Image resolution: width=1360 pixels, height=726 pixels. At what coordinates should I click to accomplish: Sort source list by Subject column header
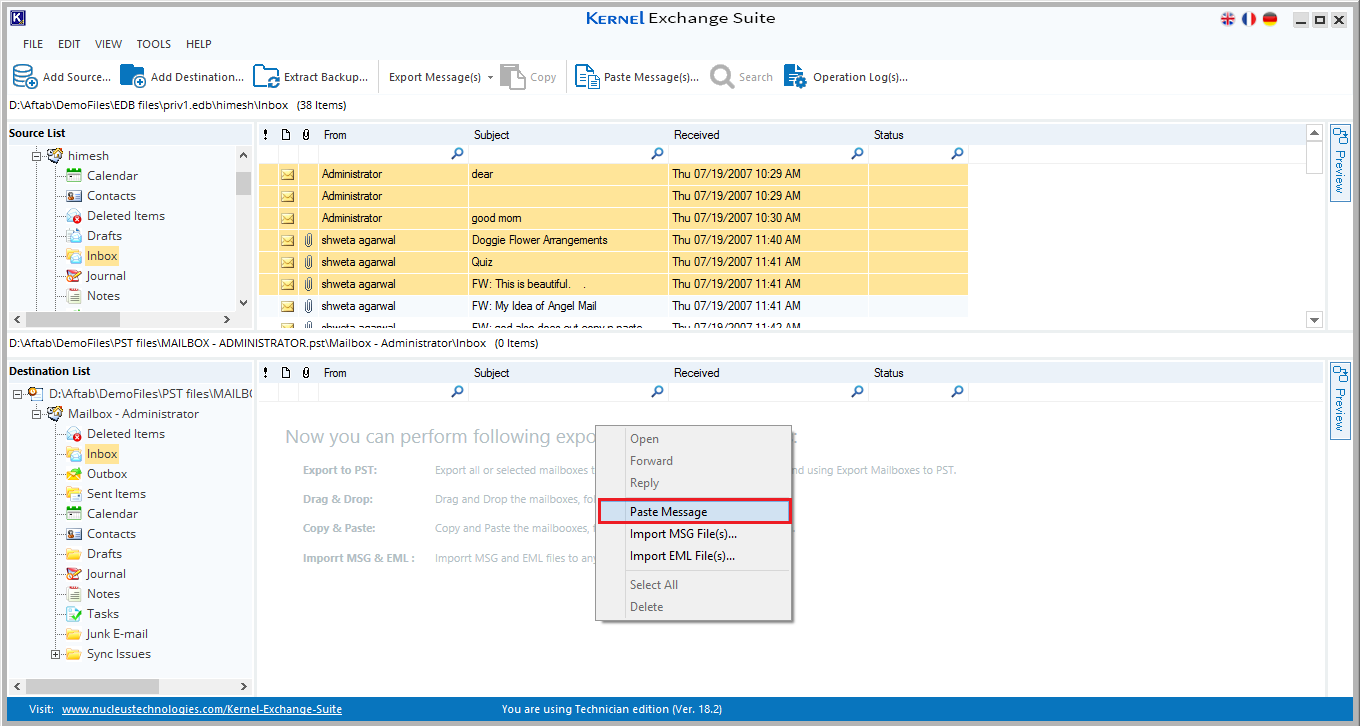[568, 135]
